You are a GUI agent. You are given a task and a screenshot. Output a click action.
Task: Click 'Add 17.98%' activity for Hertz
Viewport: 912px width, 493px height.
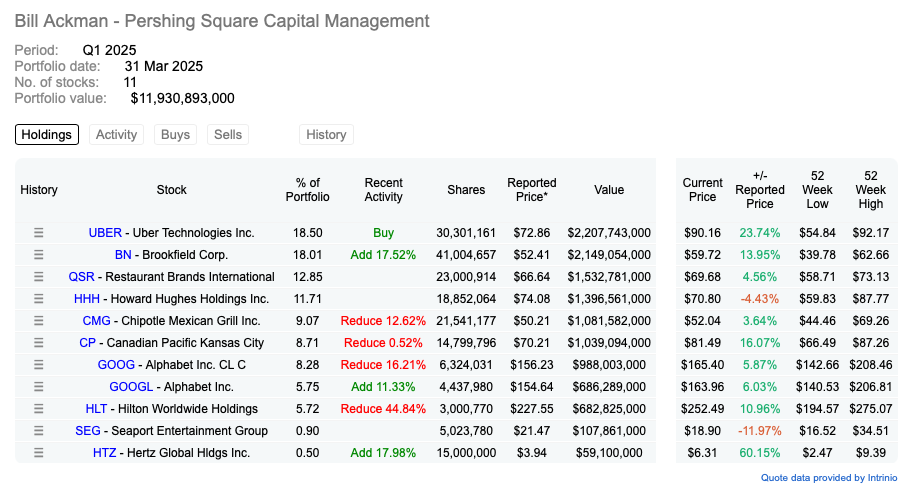tap(383, 453)
